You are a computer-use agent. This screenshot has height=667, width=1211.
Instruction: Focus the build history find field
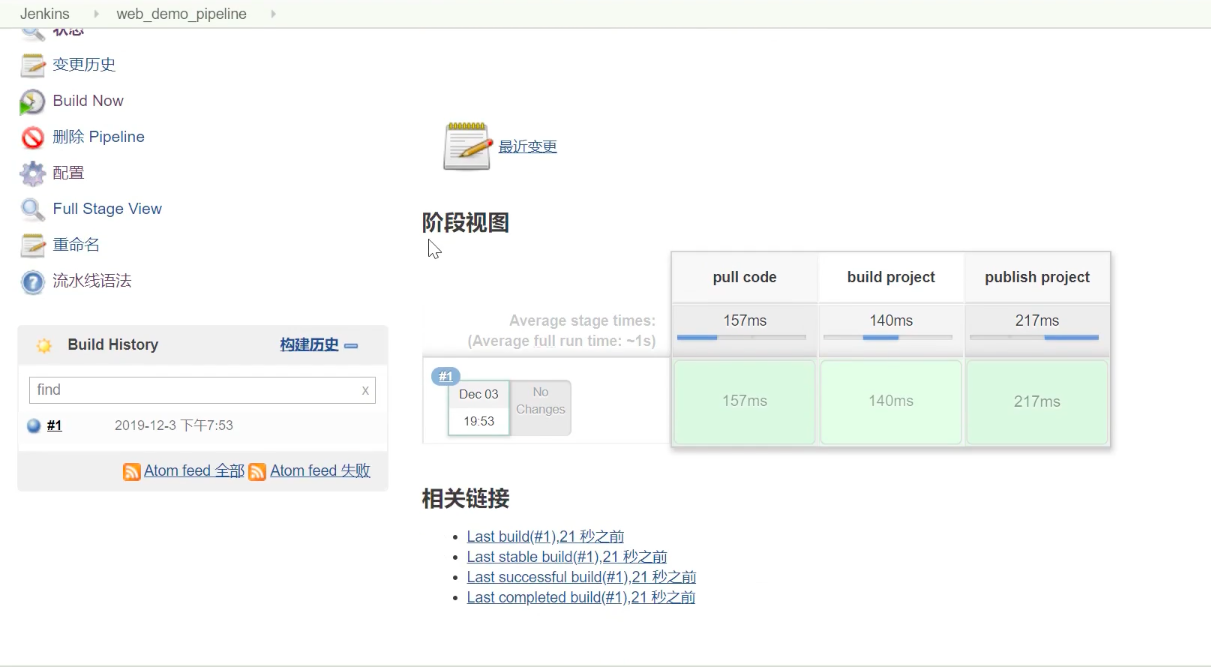(x=202, y=390)
